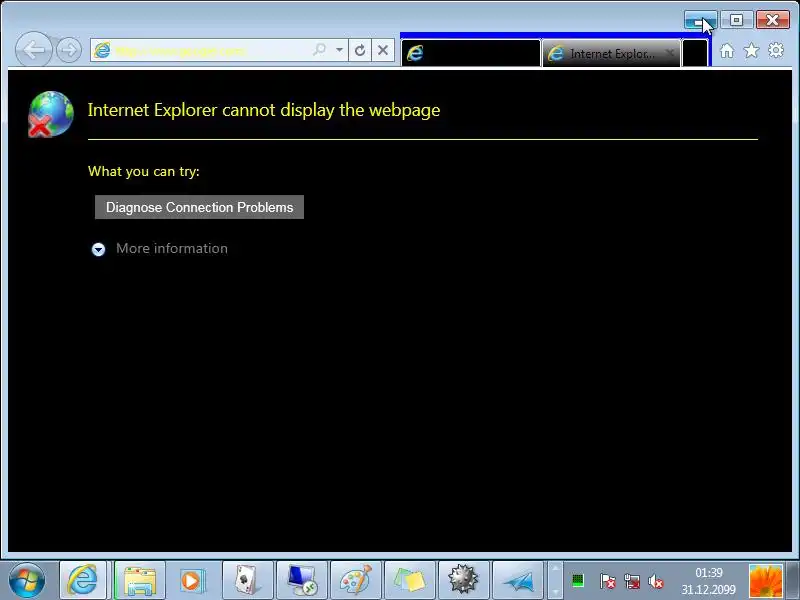Switch to the first blank-titled tab
This screenshot has height=600, width=800.
point(470,53)
